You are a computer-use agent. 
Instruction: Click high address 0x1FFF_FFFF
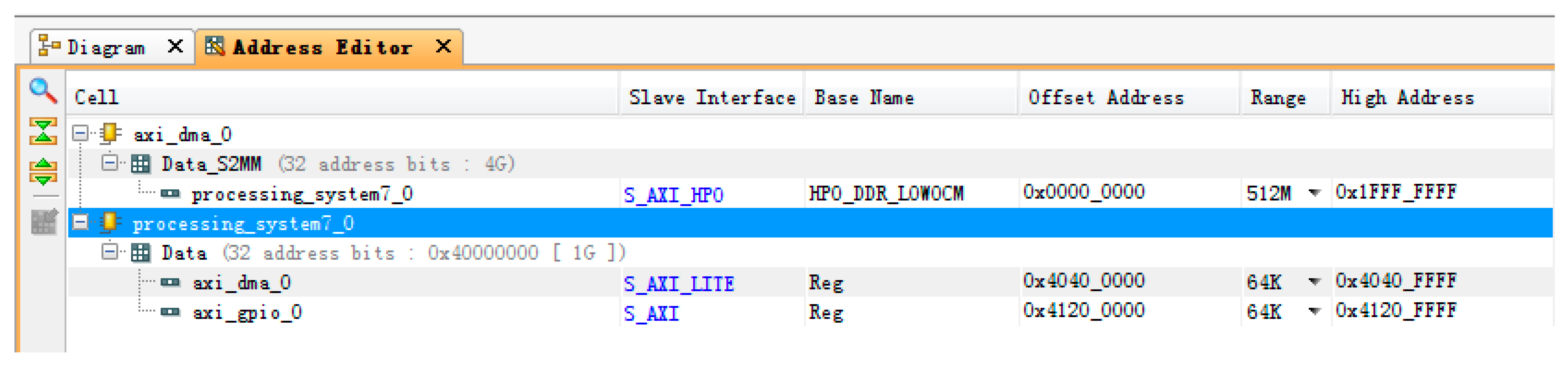tap(1396, 193)
